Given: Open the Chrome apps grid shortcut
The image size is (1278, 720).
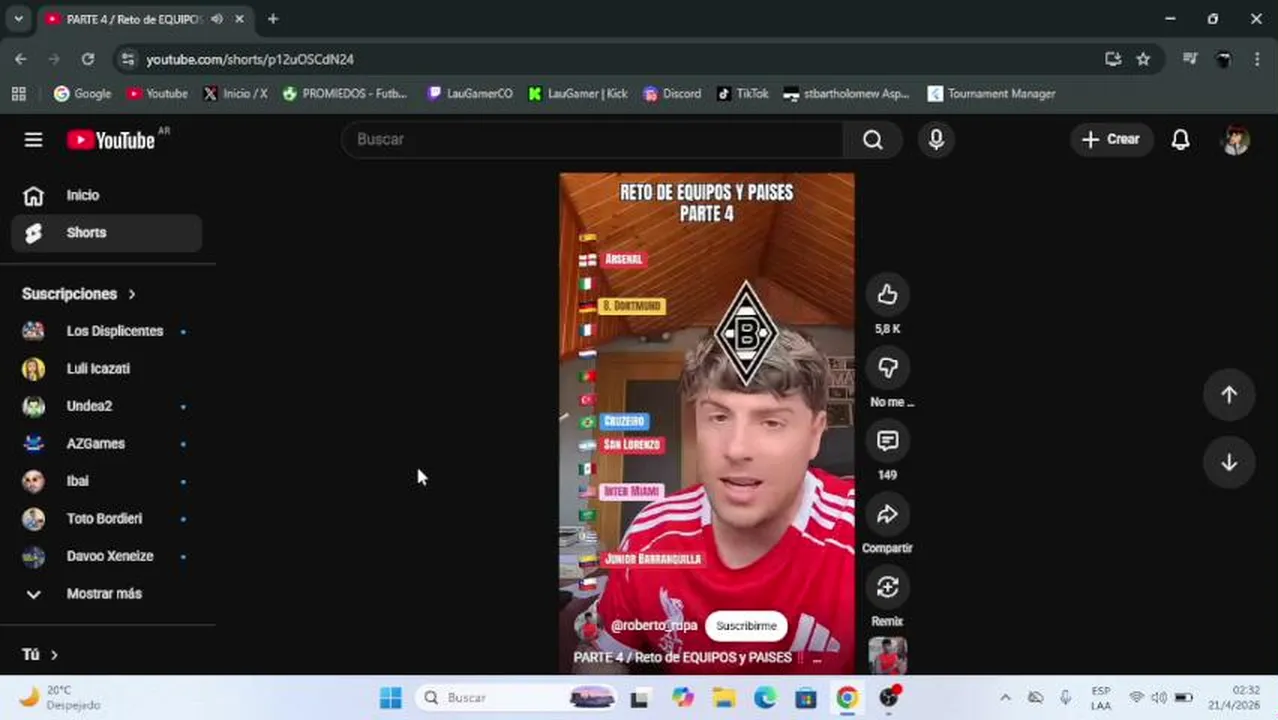Looking at the screenshot, I should tap(18, 93).
